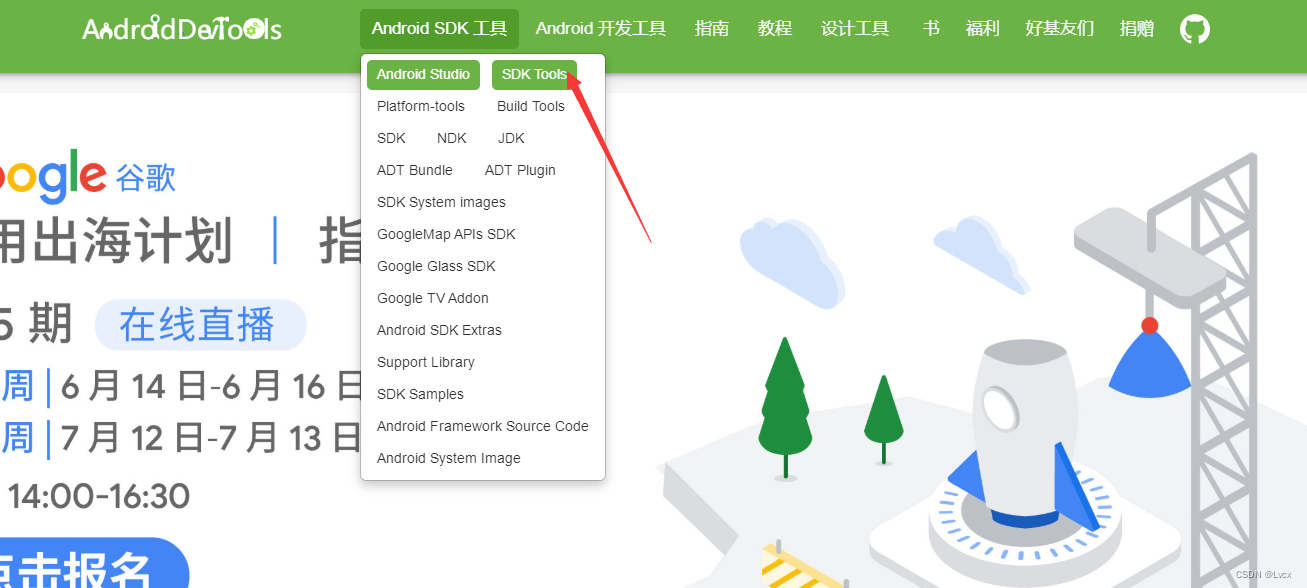Choose Platform-tools entry
This screenshot has width=1307, height=588.
pyautogui.click(x=421, y=106)
